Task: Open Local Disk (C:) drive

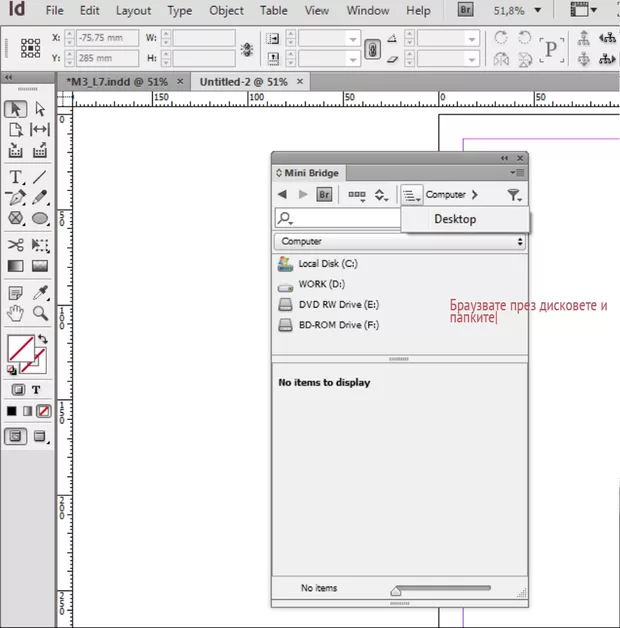Action: point(327,264)
